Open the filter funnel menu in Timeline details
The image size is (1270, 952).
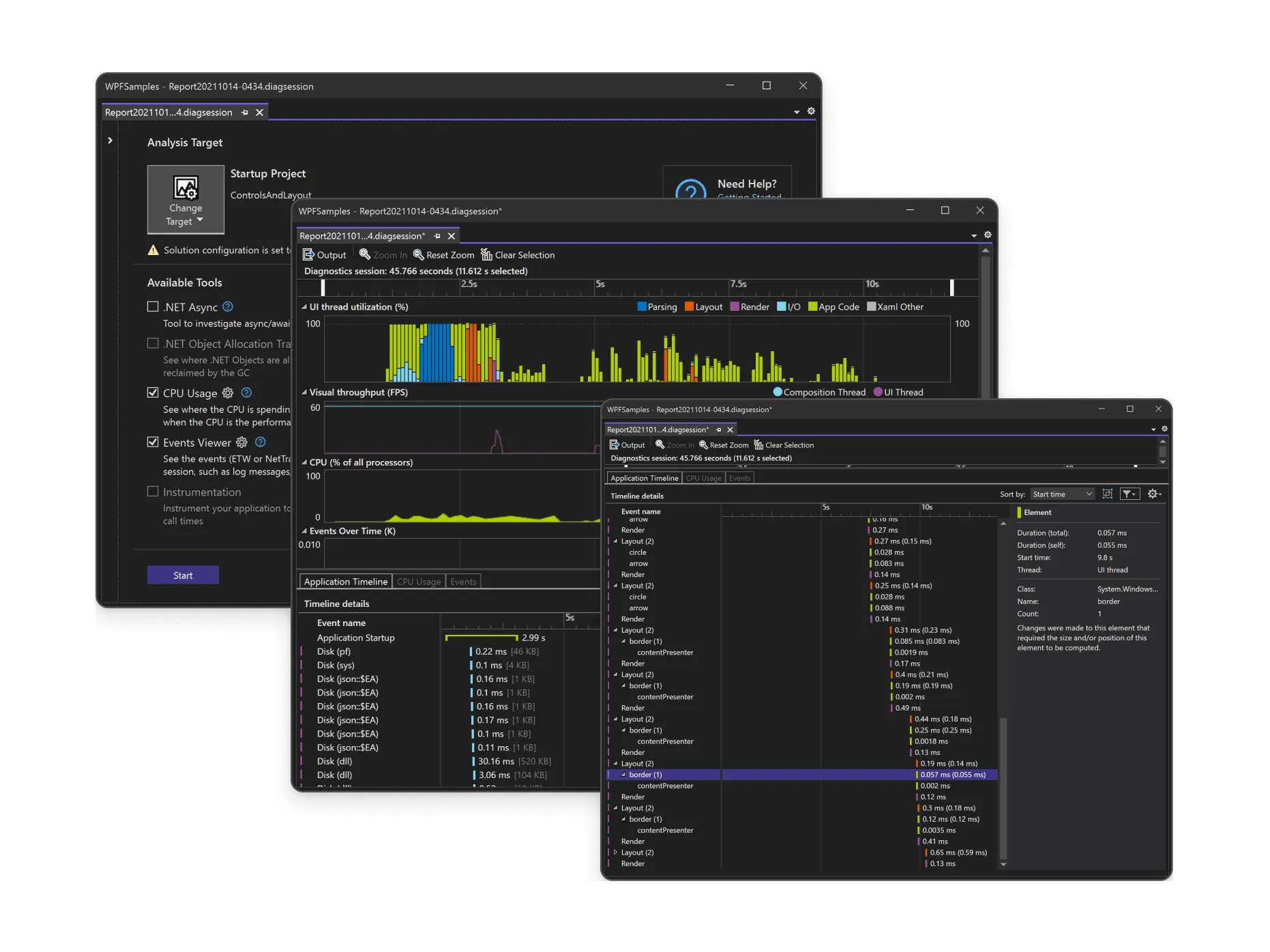click(x=1130, y=494)
